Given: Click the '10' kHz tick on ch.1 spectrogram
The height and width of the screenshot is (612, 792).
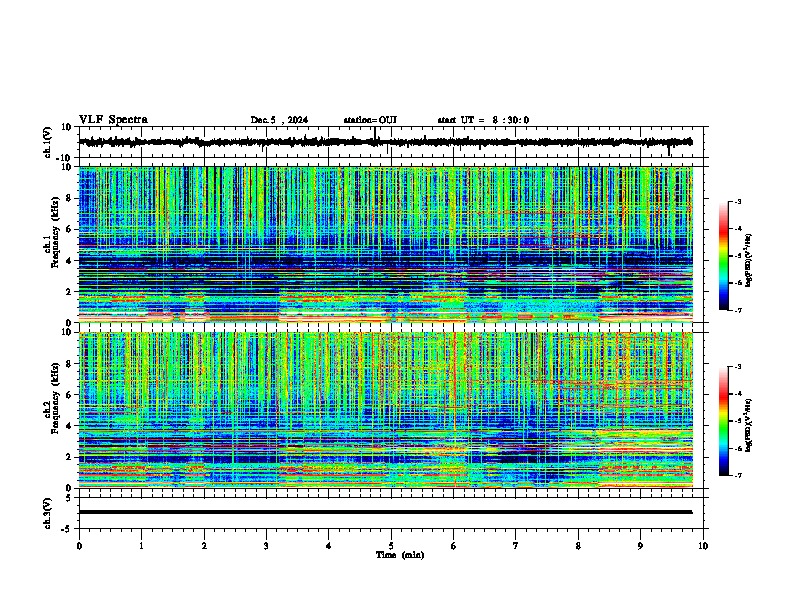Looking at the screenshot, I should (67, 167).
